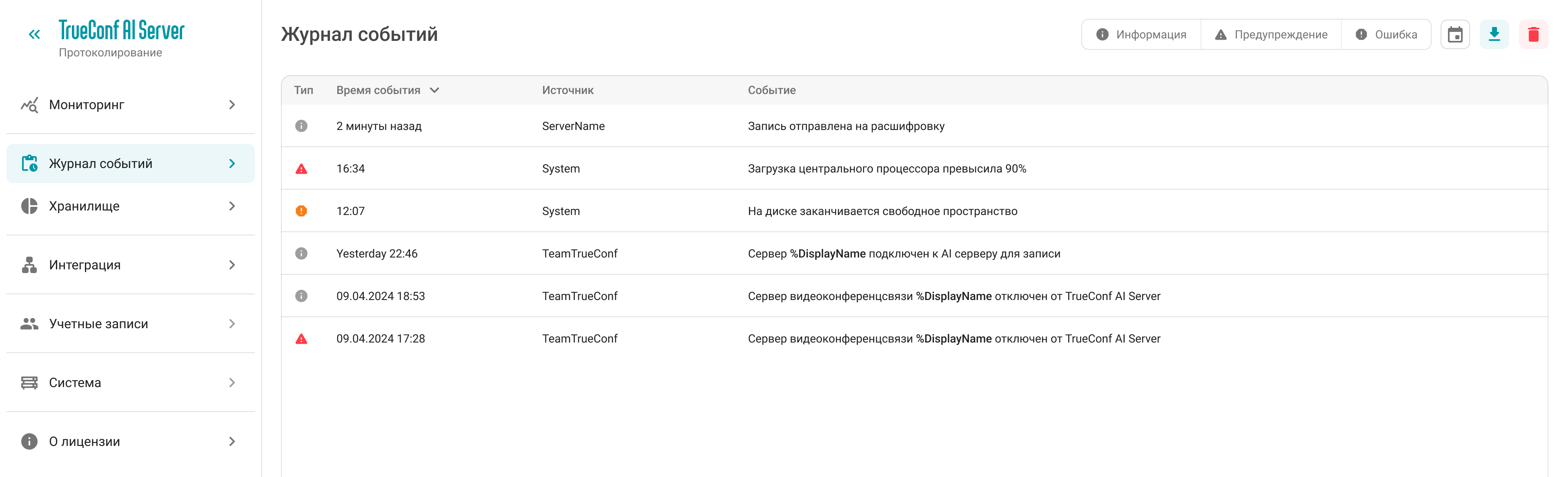Click the Учетные записи people icon
Image resolution: width=1568 pixels, height=477 pixels.
click(x=29, y=323)
